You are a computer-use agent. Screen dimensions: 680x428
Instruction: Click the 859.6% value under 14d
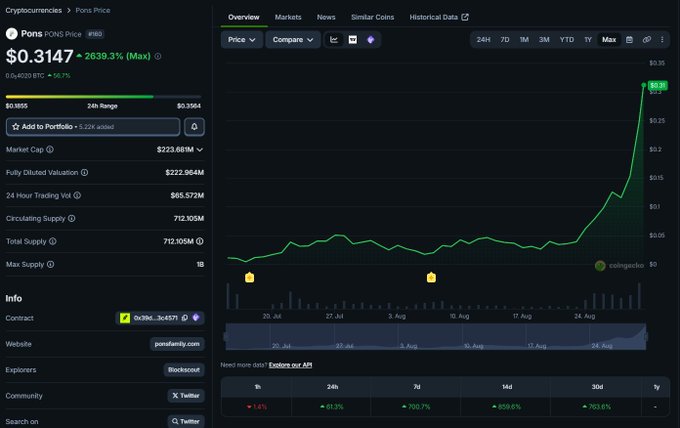coord(507,407)
